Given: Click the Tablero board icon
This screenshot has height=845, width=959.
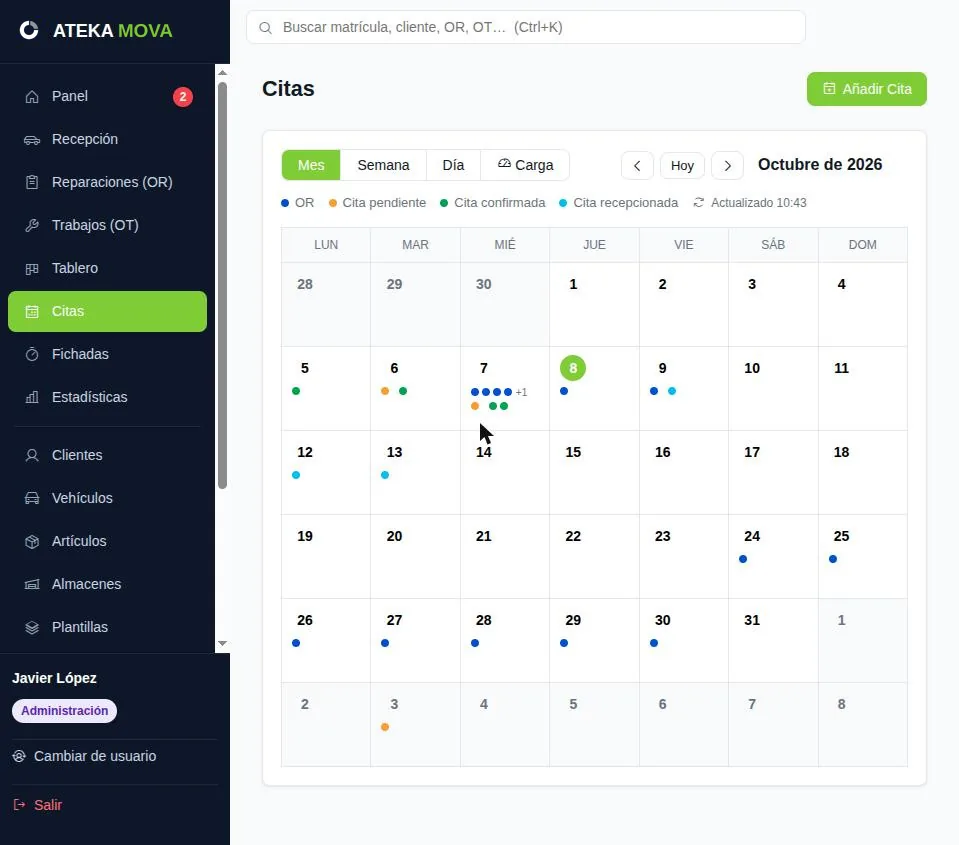Looking at the screenshot, I should tap(32, 268).
